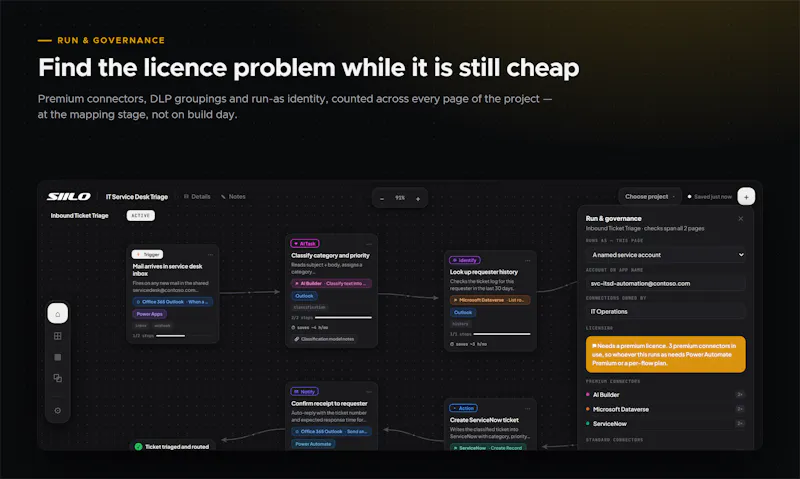Toggle the ACTIVE status pill

click(x=141, y=216)
